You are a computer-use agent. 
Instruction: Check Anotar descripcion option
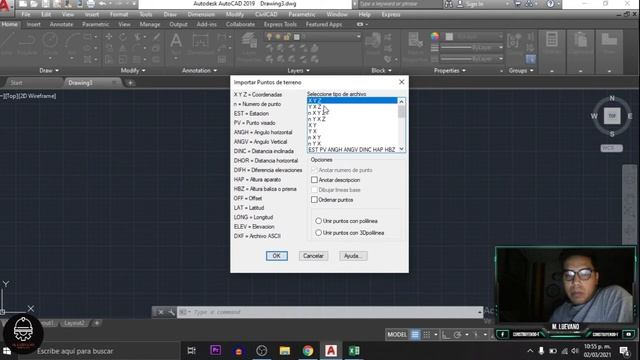[314, 180]
